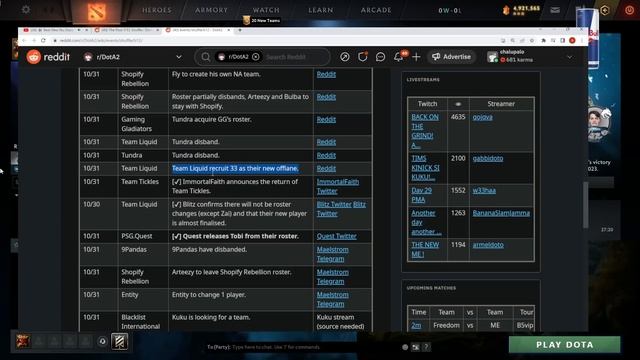Screen dimensions: 640x360
Task: Click the red power quit icon
Action: pos(629,10)
